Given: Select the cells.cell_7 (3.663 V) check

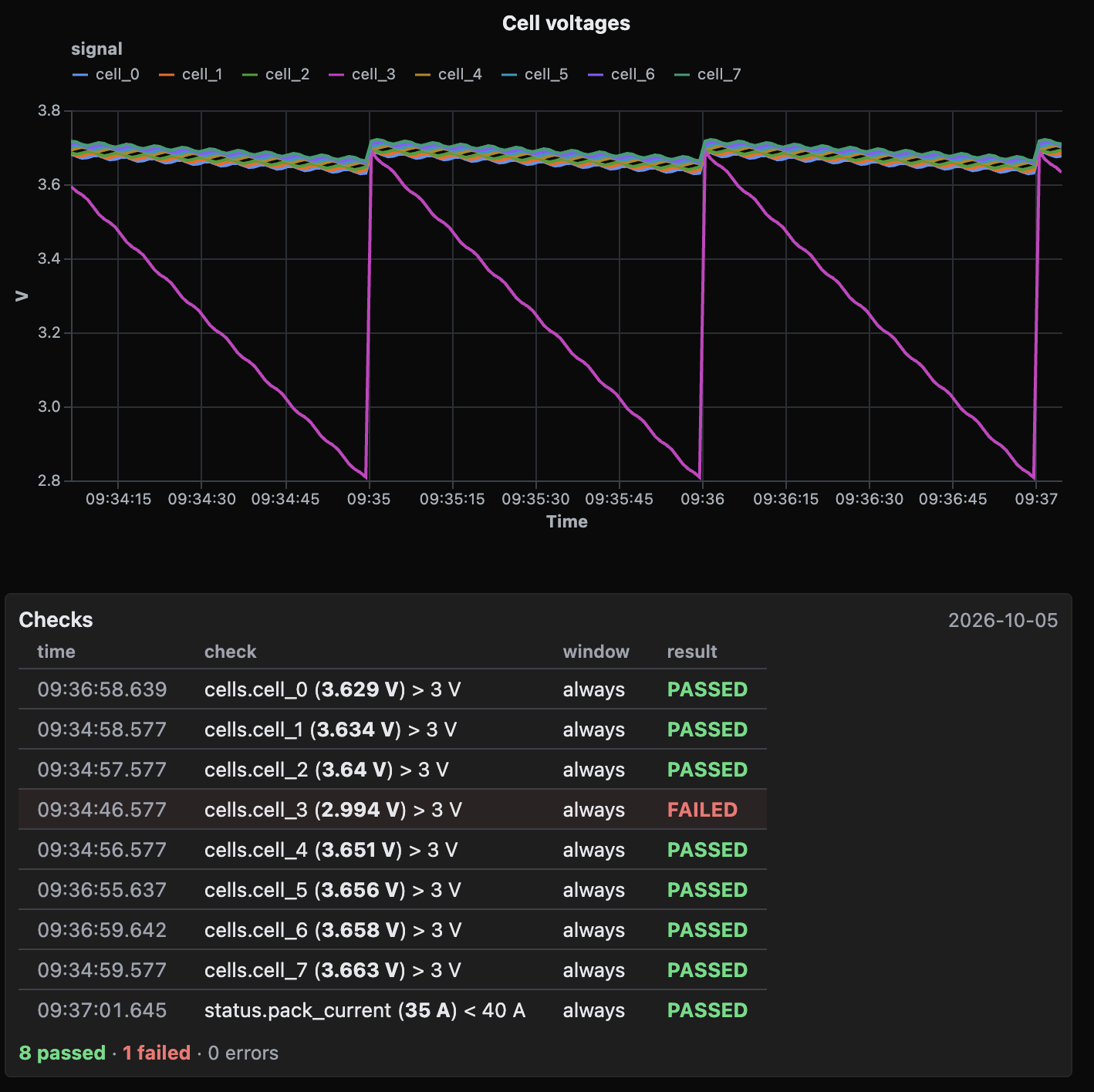Looking at the screenshot, I should click(x=393, y=970).
